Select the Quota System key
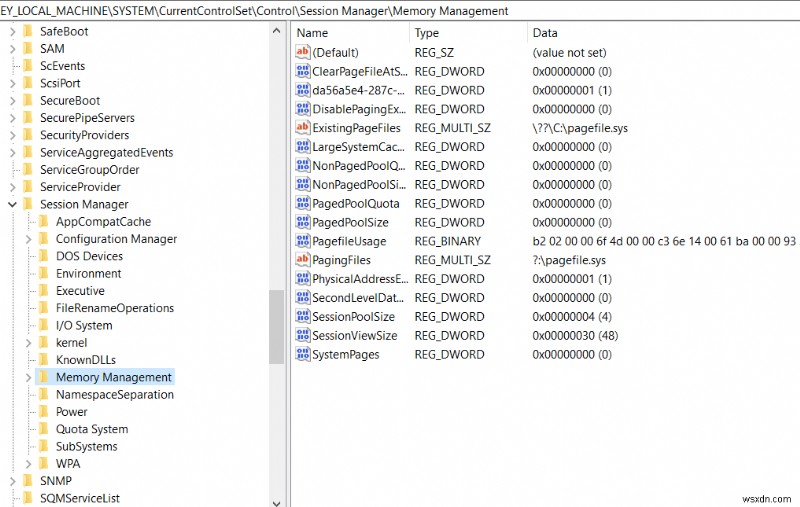The height and width of the screenshot is (507, 800). [92, 429]
